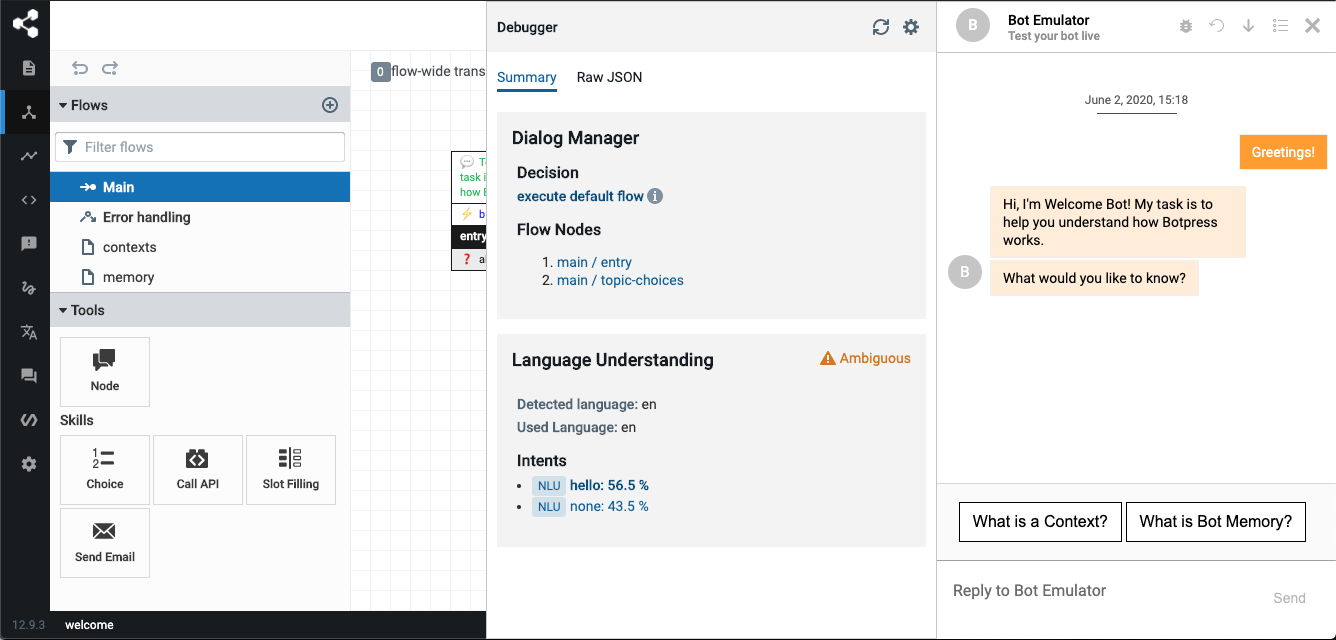Collapse the Flows section
The width and height of the screenshot is (1336, 640).
pos(63,105)
